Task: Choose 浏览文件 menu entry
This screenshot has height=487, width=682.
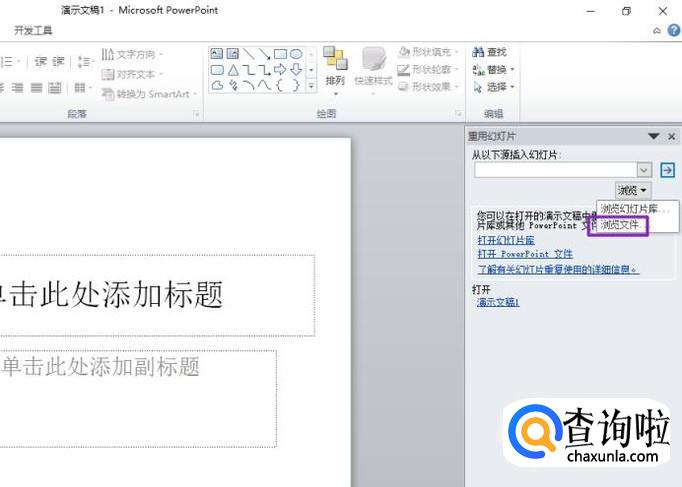Action: point(618,225)
